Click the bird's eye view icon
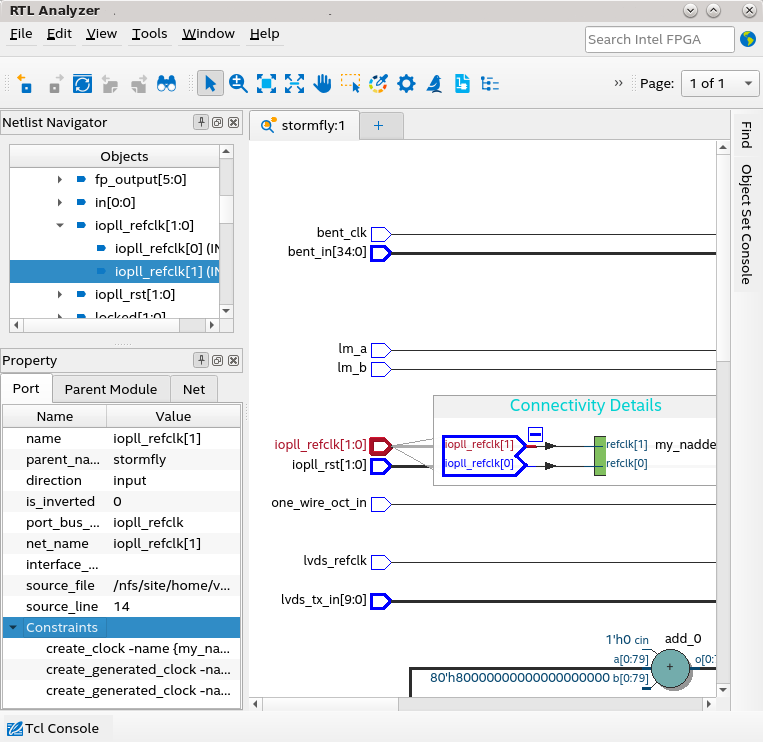763x742 pixels. click(x=434, y=84)
